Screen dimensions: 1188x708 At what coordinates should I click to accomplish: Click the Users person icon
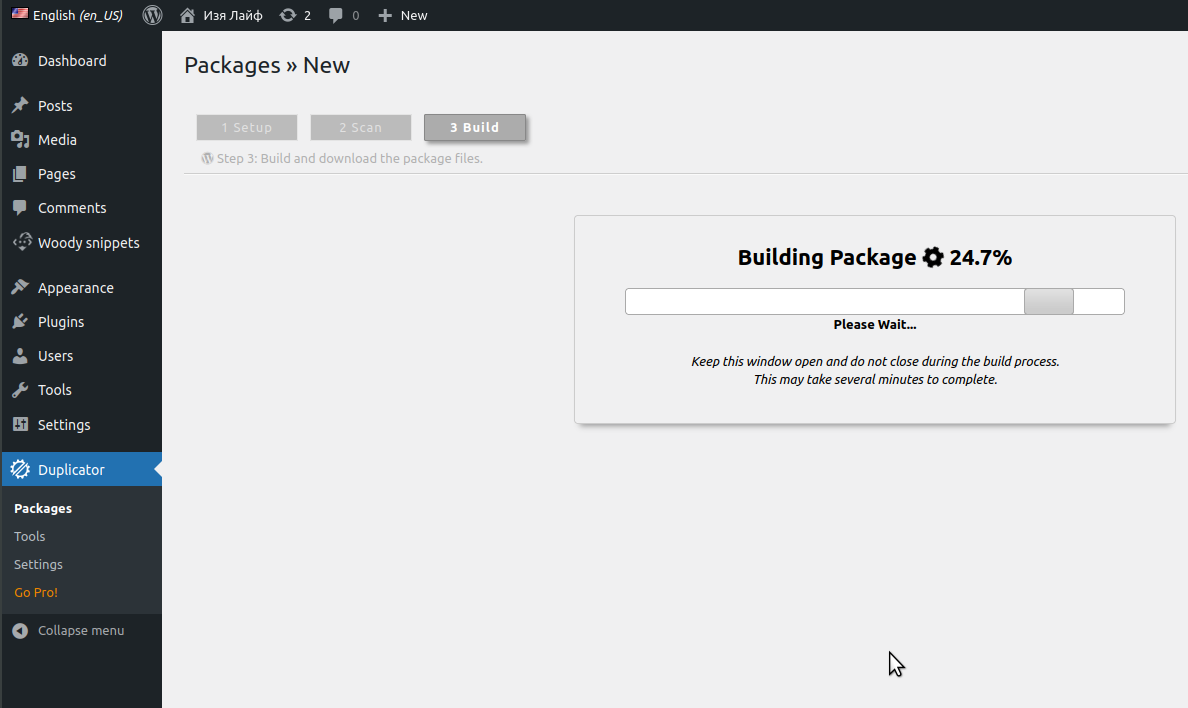(20, 356)
